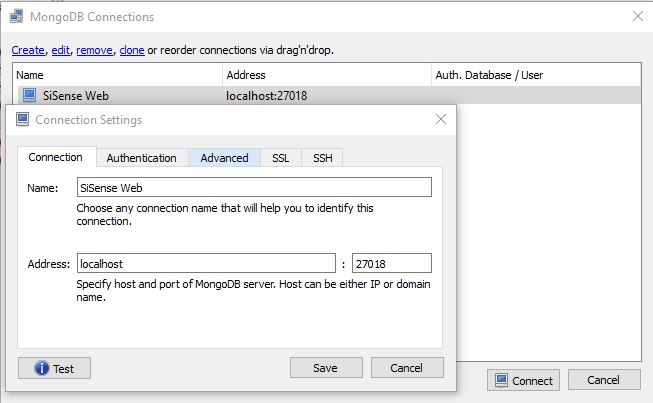This screenshot has height=403, width=653.
Task: Sort by Address column header
Action: coord(327,75)
